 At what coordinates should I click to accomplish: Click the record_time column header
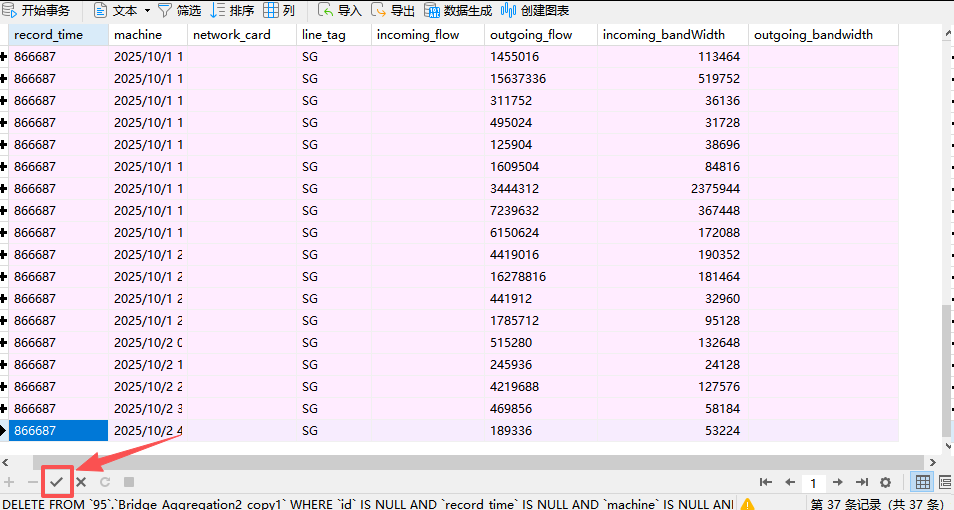point(58,35)
